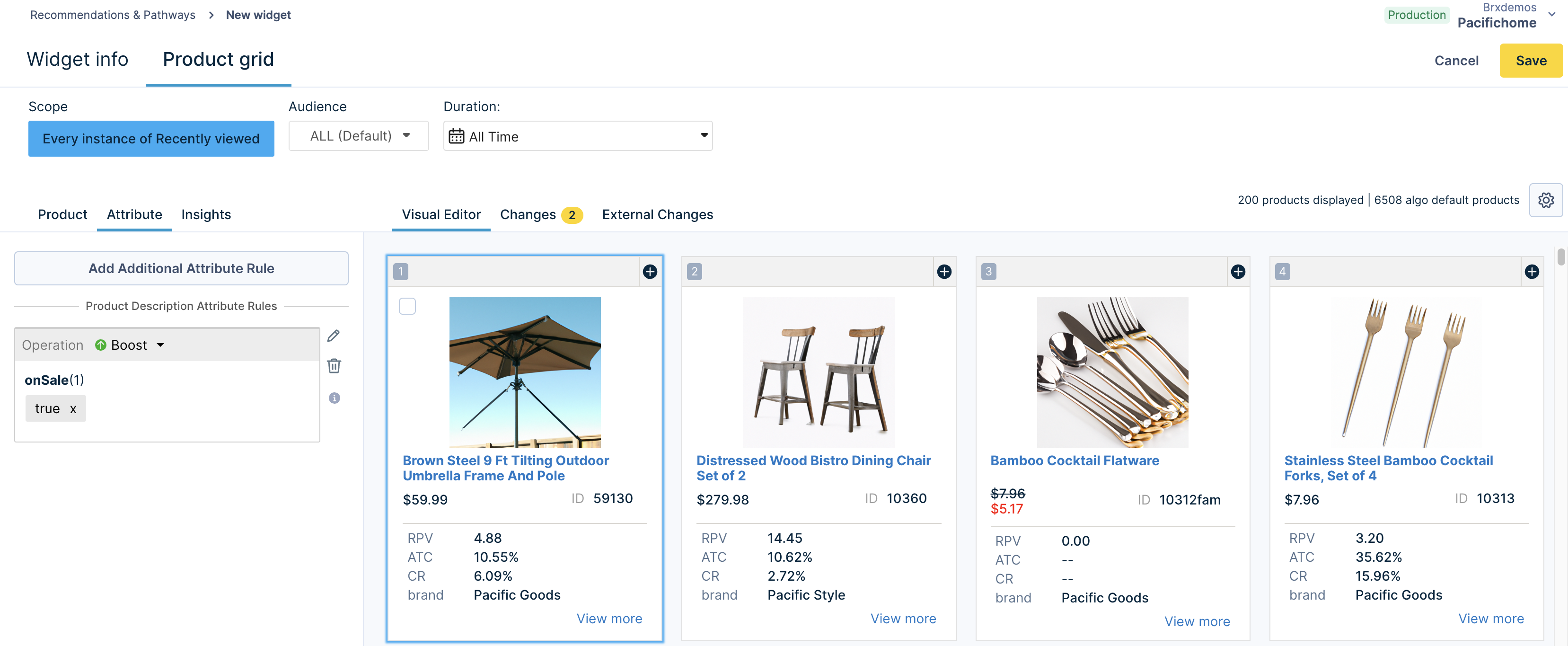This screenshot has width=1568, height=646.
Task: Click the plus icon on product slot 2
Action: click(x=943, y=272)
